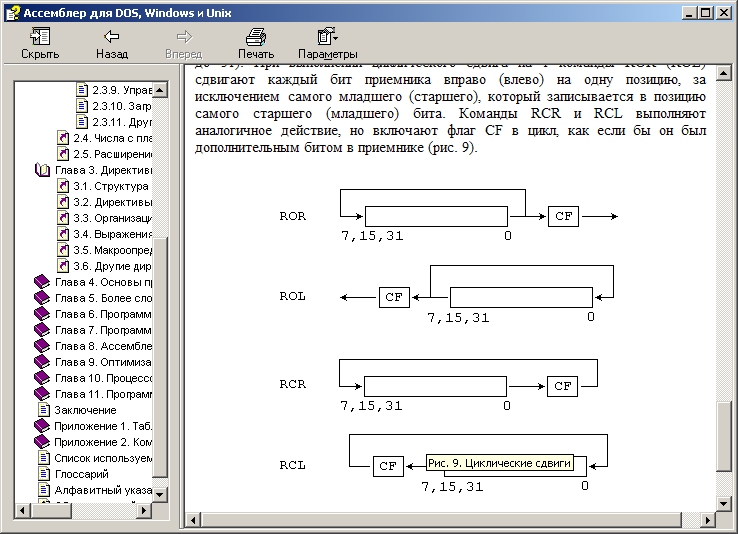Click CF box in RCR diagram
This screenshot has height=534, width=738.
coord(562,386)
